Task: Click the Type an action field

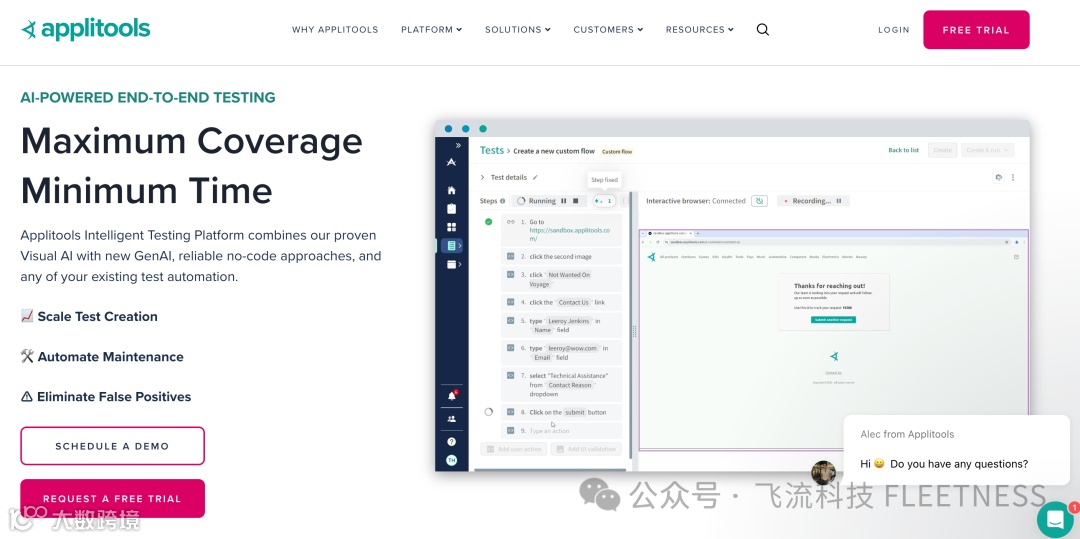Action: click(561, 431)
